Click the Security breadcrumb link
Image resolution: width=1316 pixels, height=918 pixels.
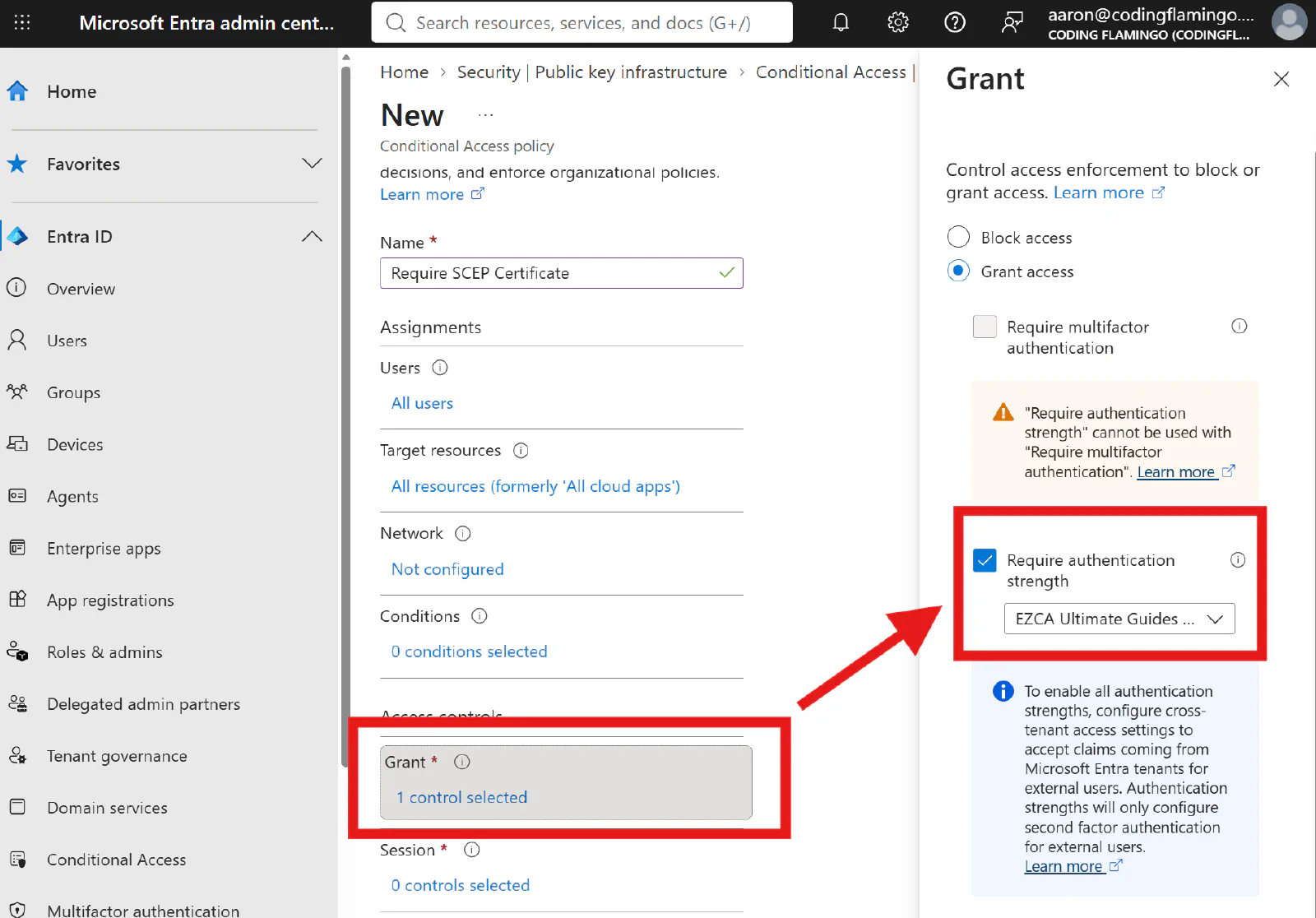[x=592, y=72]
